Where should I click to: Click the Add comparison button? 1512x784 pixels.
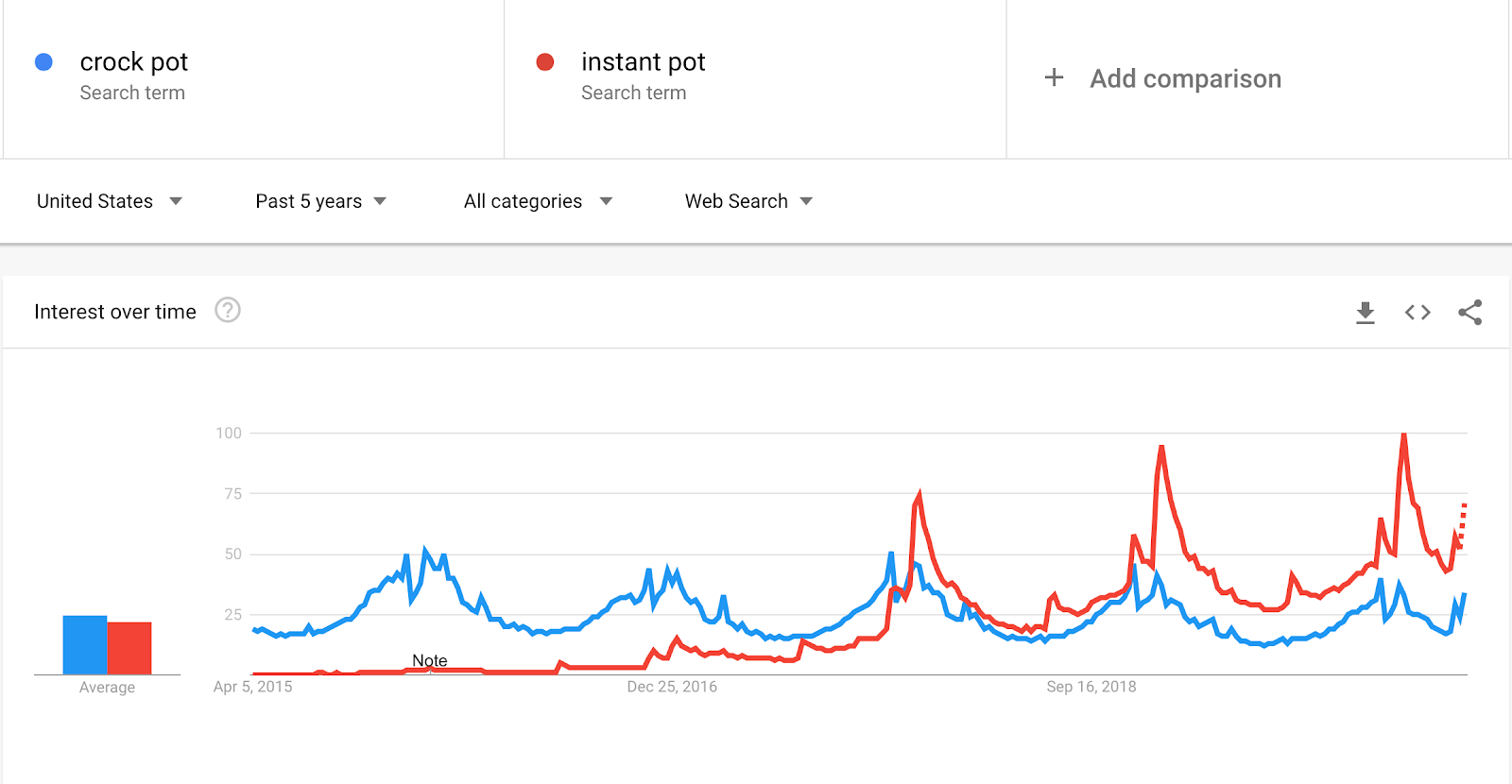[1185, 78]
